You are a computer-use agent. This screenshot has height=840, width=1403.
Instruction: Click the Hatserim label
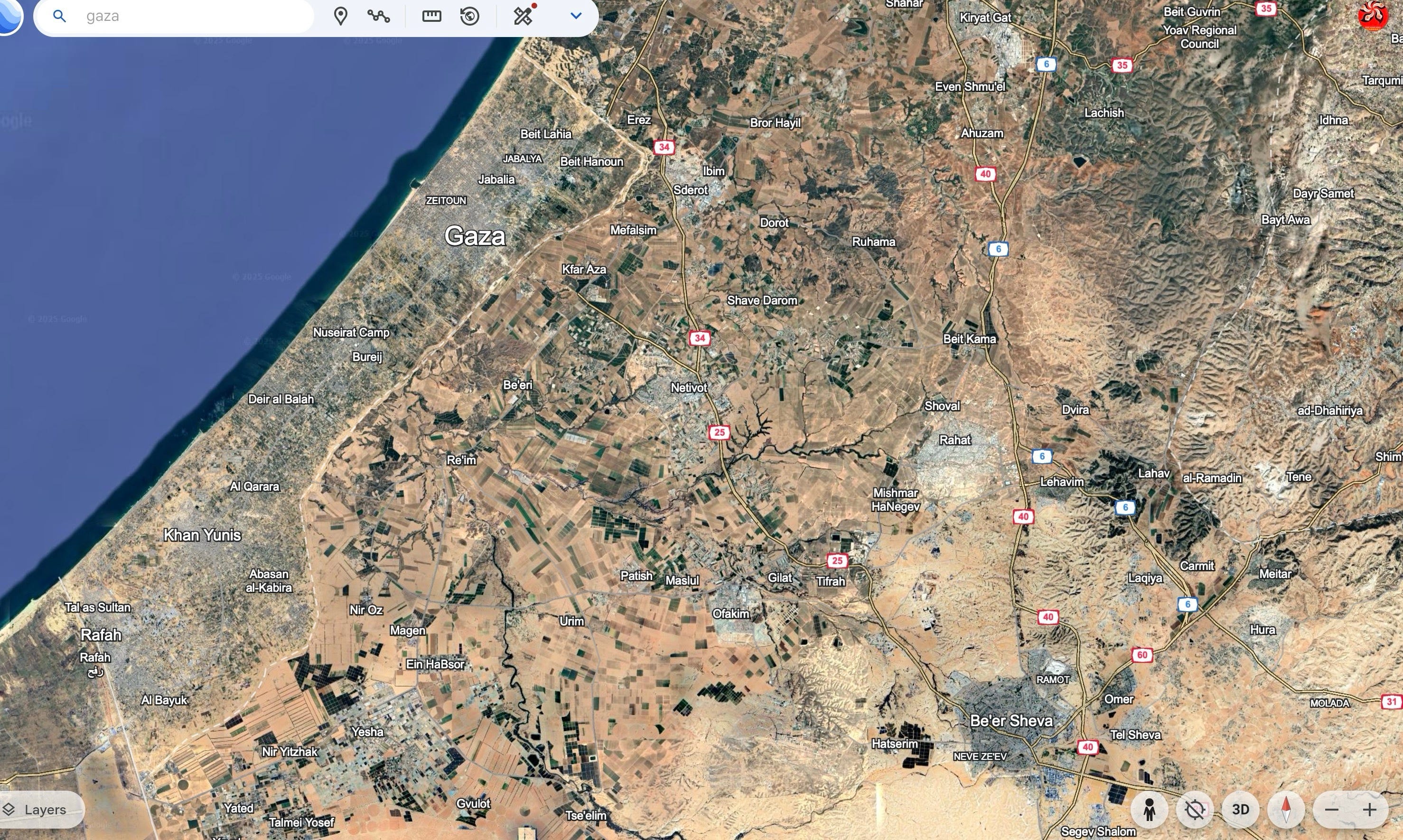pyautogui.click(x=894, y=744)
